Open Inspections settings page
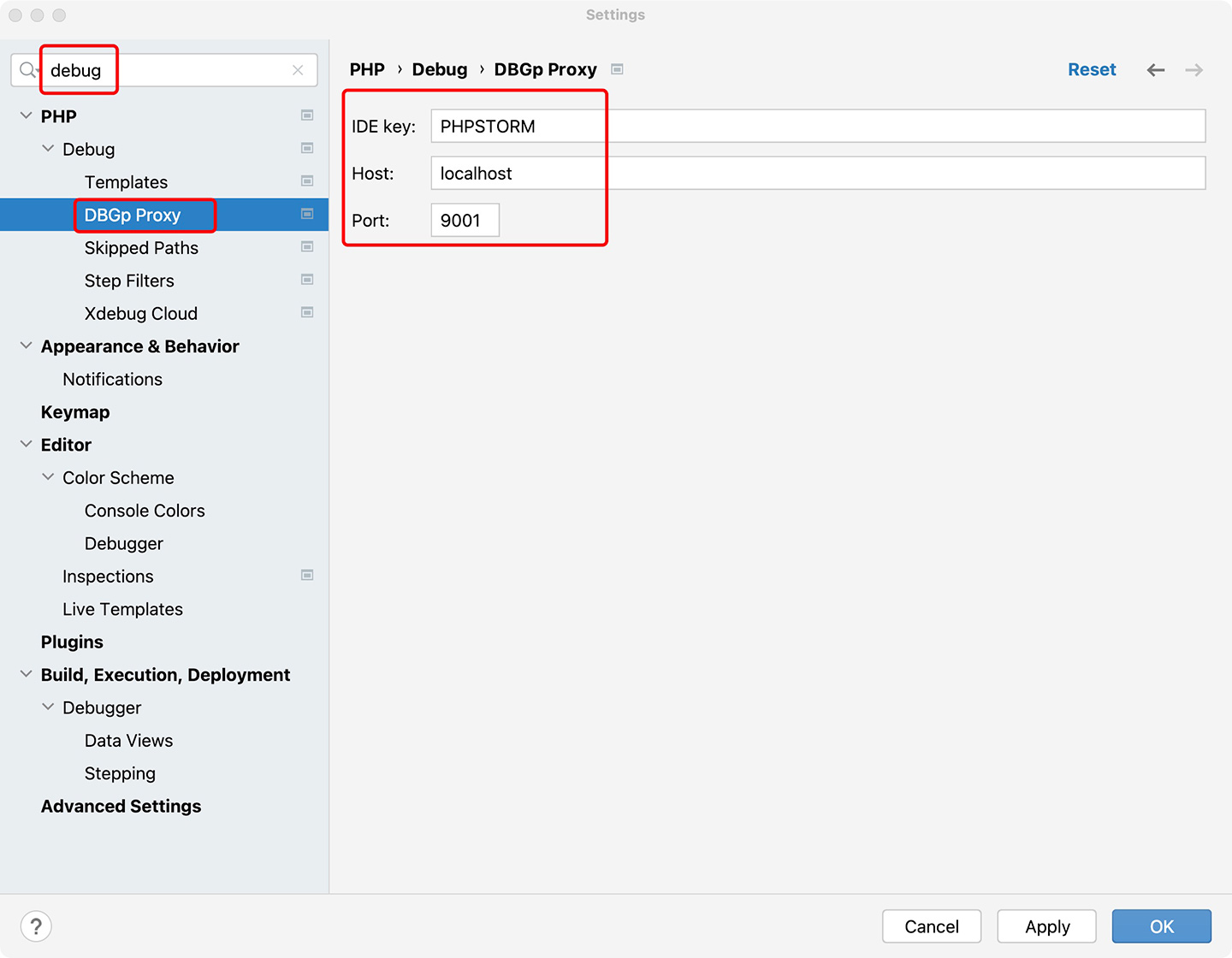 coord(108,577)
